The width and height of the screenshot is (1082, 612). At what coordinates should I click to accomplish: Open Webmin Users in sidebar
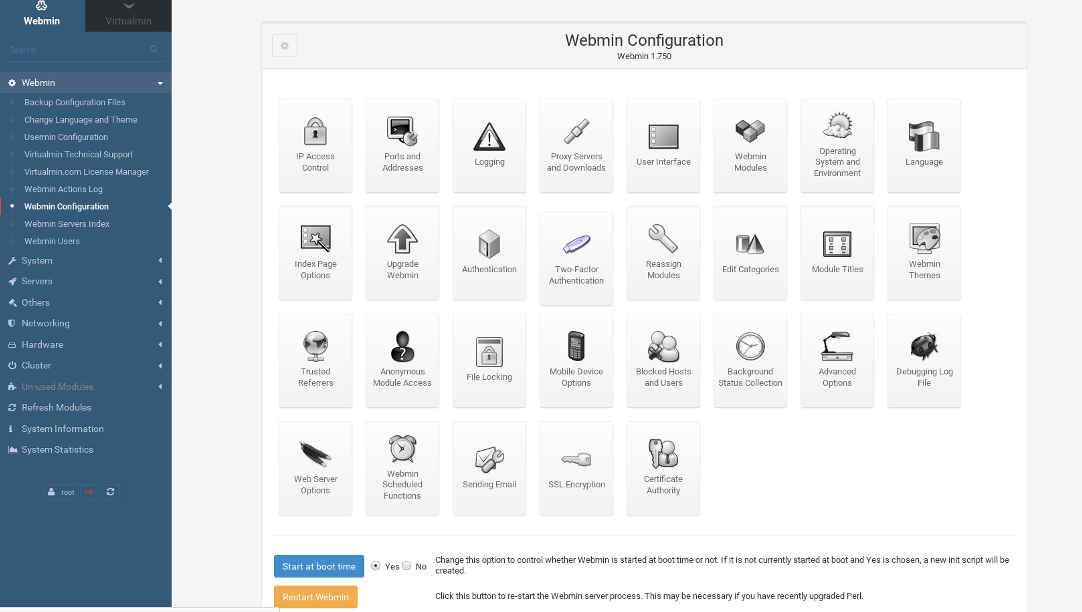coord(52,241)
